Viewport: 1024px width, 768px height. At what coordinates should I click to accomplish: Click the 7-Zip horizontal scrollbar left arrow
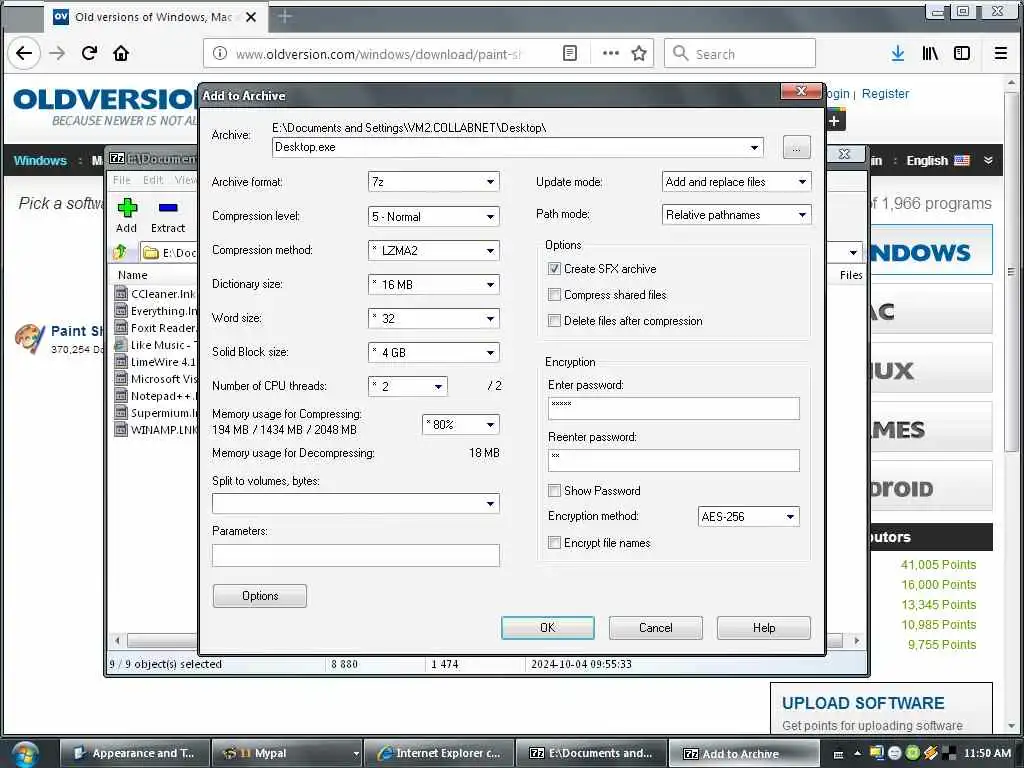(x=117, y=641)
